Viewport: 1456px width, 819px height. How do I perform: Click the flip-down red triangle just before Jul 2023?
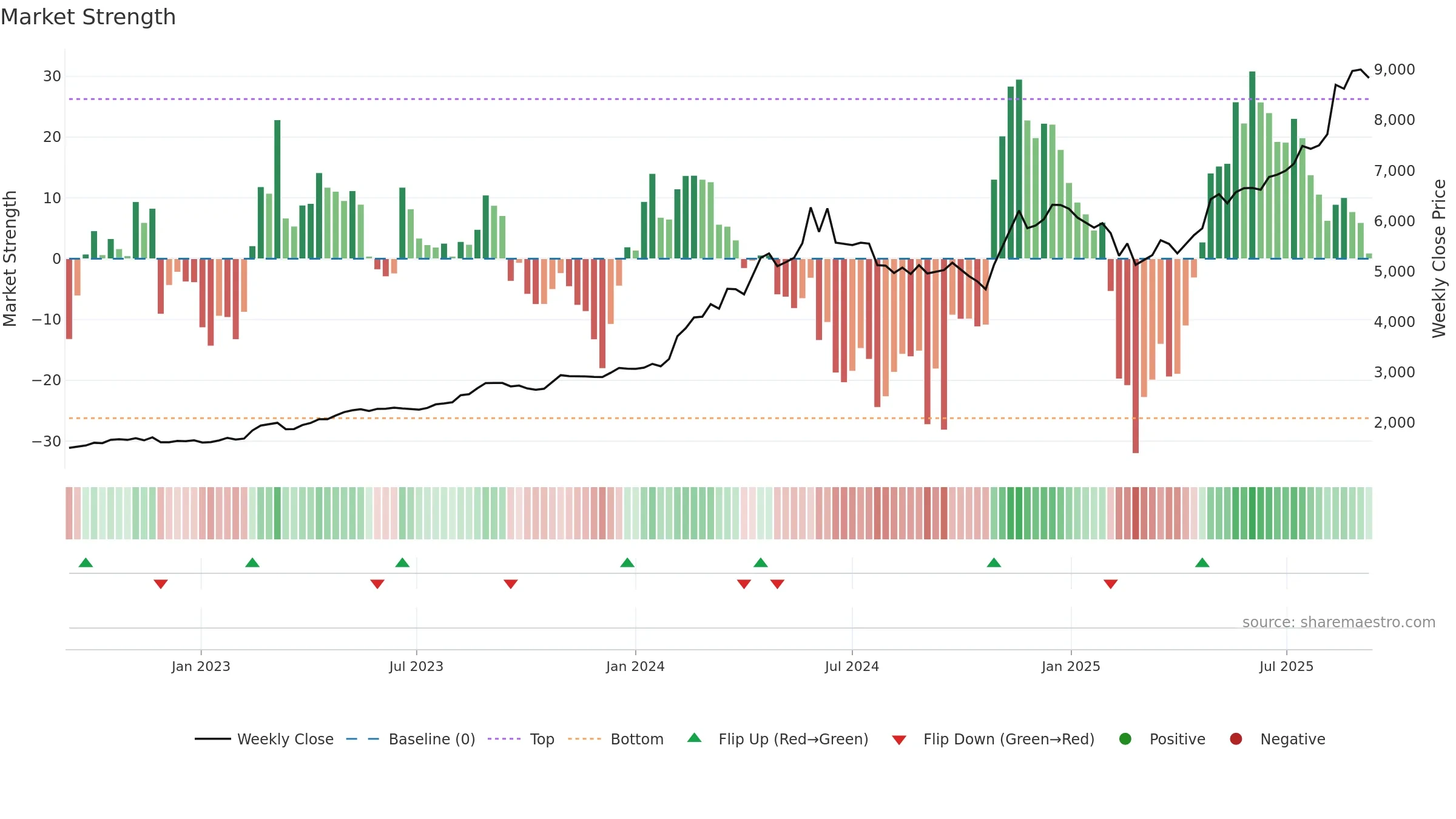coord(377,584)
